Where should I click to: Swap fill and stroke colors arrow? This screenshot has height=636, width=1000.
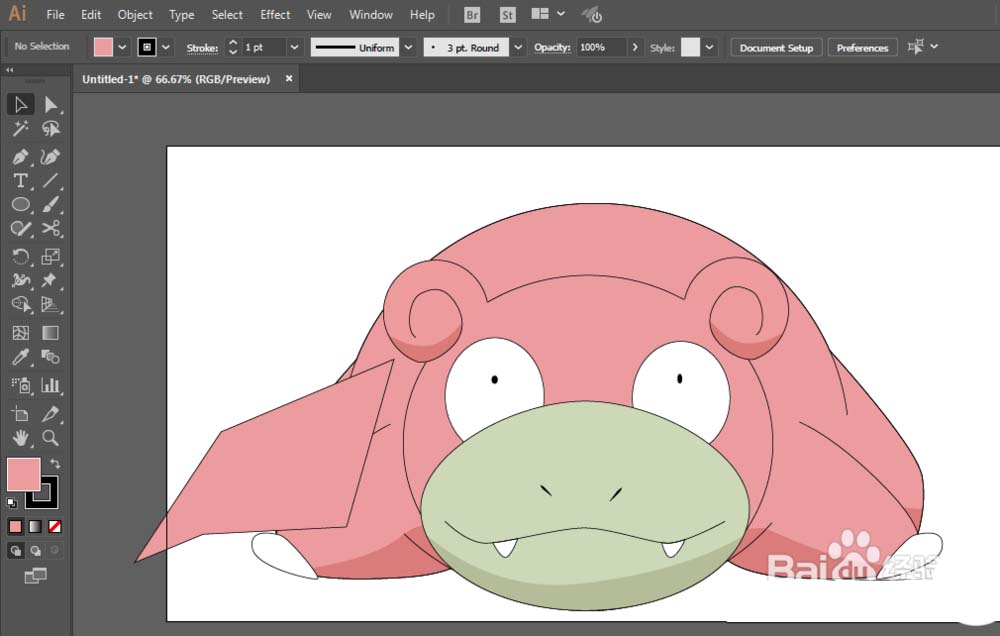[55, 464]
